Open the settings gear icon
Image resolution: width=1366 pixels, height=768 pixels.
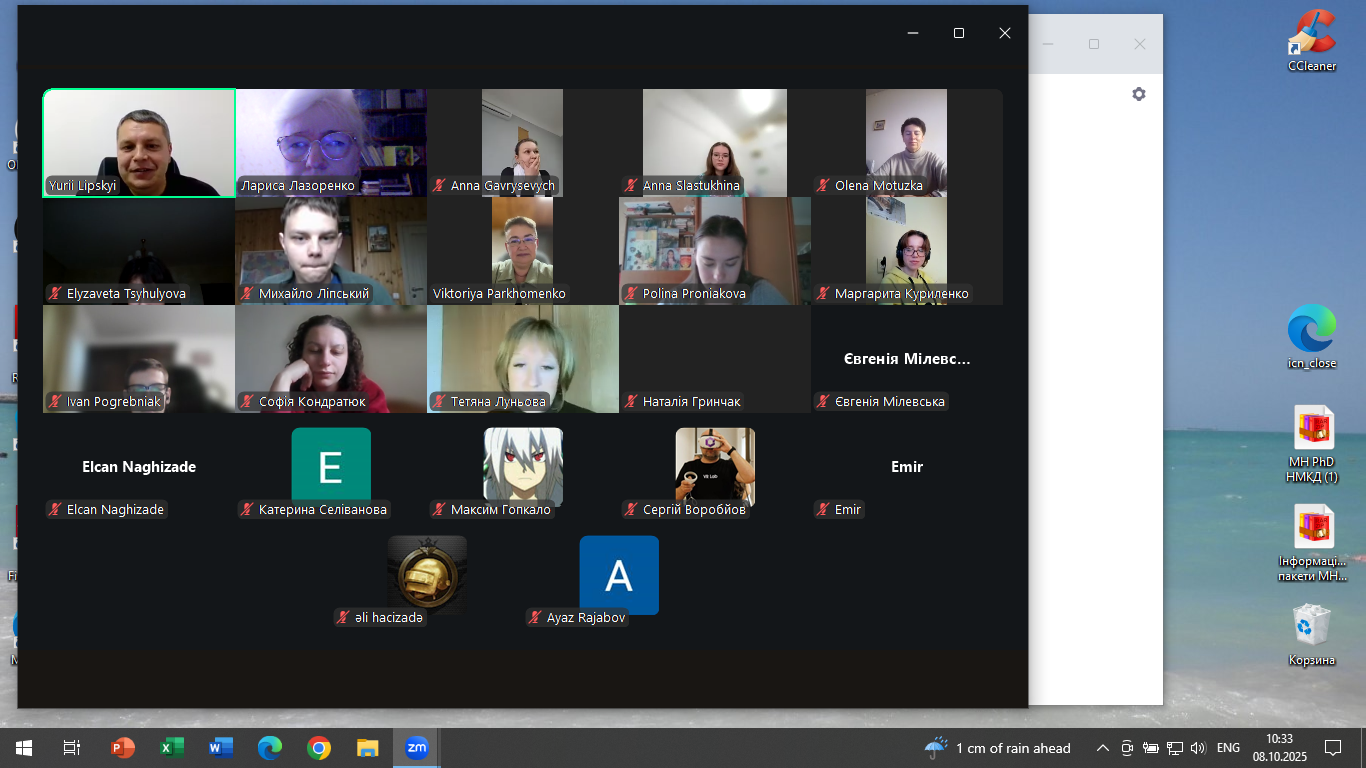(1138, 94)
